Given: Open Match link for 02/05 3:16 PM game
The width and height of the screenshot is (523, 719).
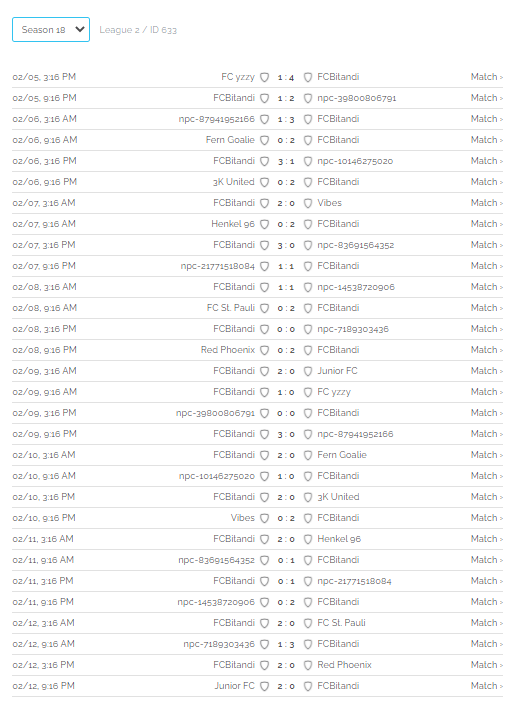Looking at the screenshot, I should tap(486, 77).
